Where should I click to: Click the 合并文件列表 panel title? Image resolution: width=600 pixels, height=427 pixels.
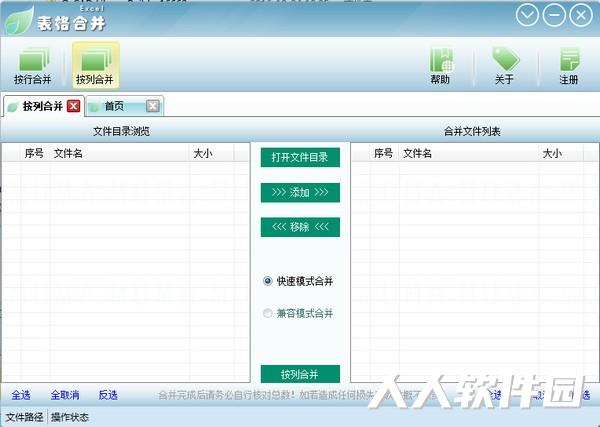point(472,132)
